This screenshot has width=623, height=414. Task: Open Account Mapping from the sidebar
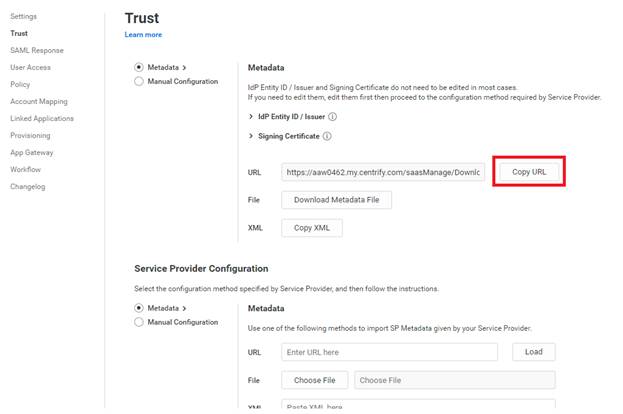click(39, 101)
